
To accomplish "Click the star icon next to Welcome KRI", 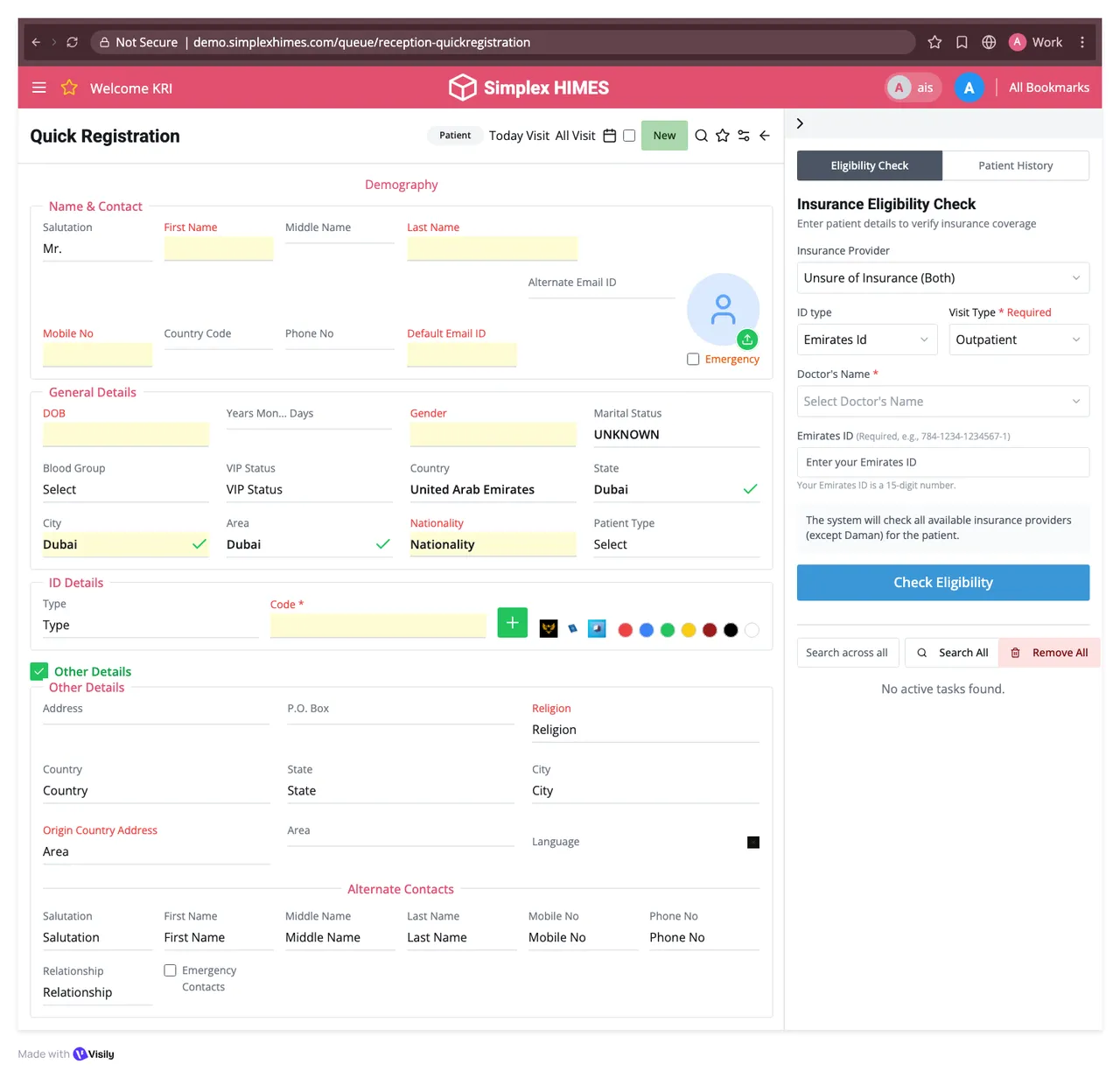I will pyautogui.click(x=69, y=87).
